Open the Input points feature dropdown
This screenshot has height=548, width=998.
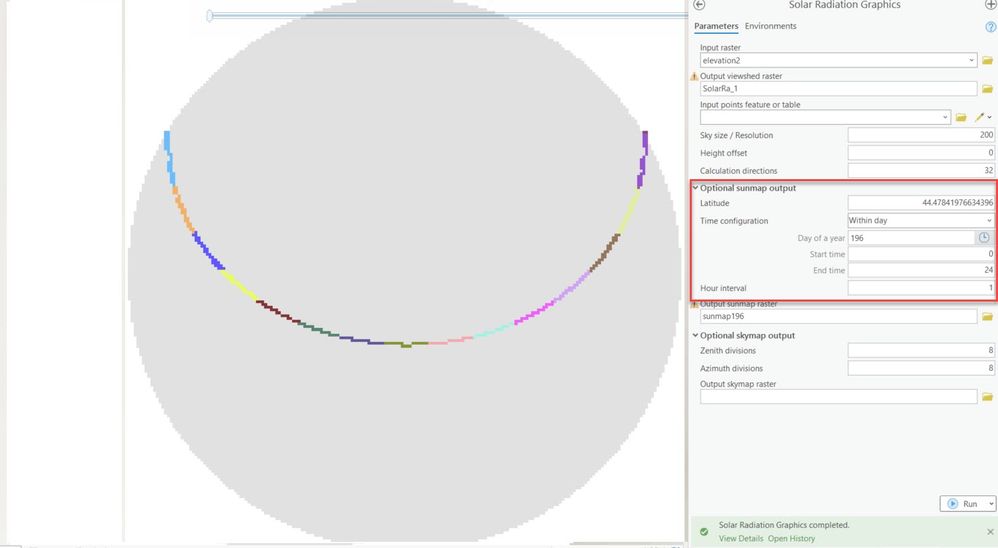(945, 117)
